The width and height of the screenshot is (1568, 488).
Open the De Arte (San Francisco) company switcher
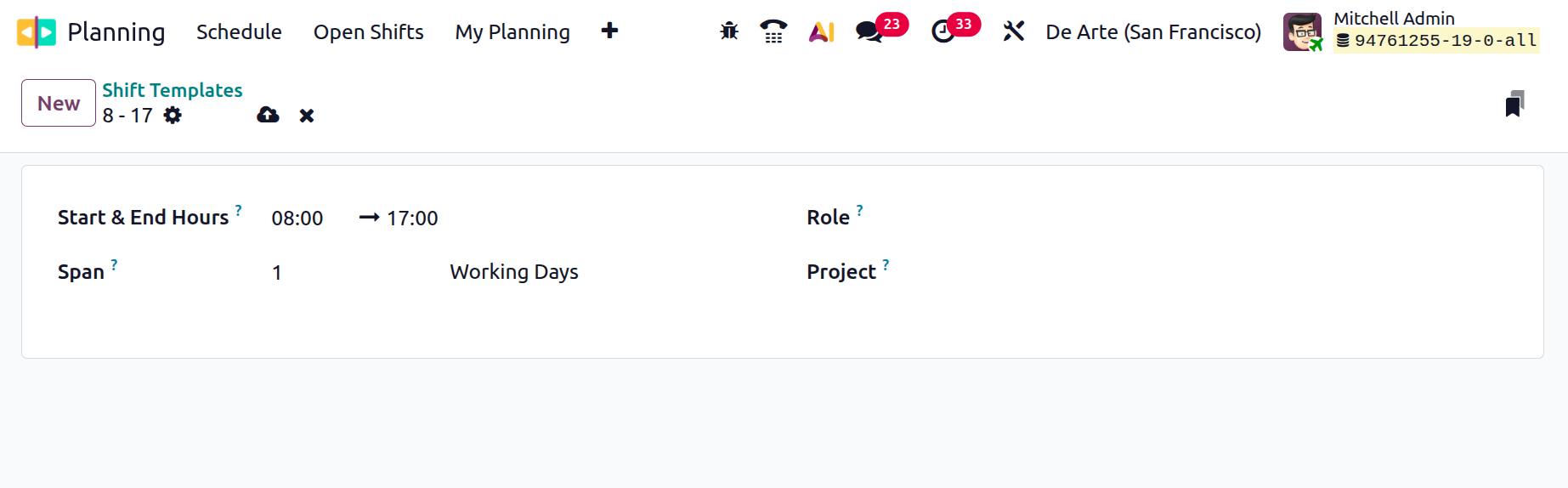coord(1153,32)
